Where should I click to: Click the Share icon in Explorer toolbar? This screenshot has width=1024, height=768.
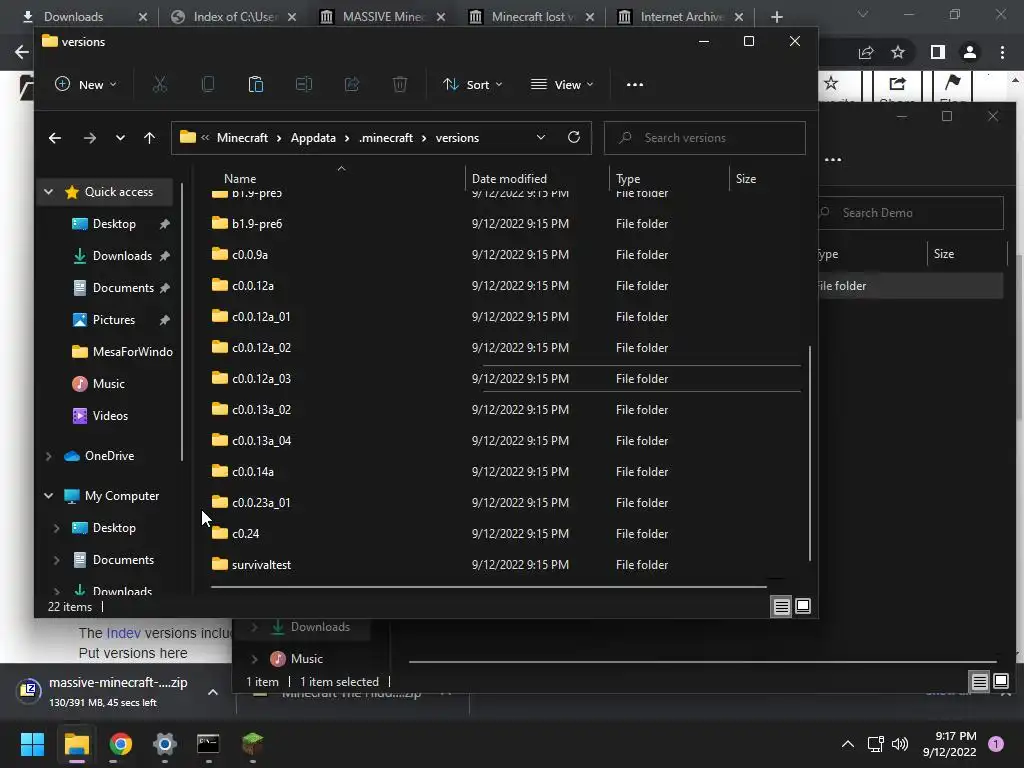point(351,84)
